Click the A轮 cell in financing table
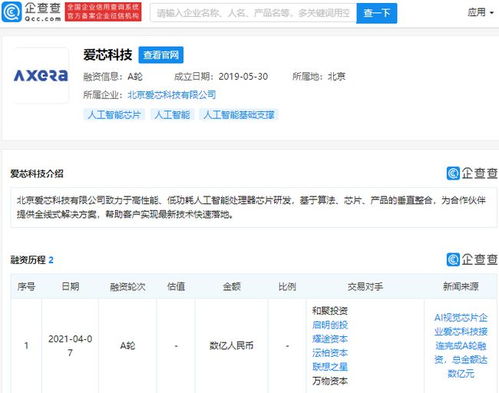Screen dimensions: 499x393 point(128,346)
